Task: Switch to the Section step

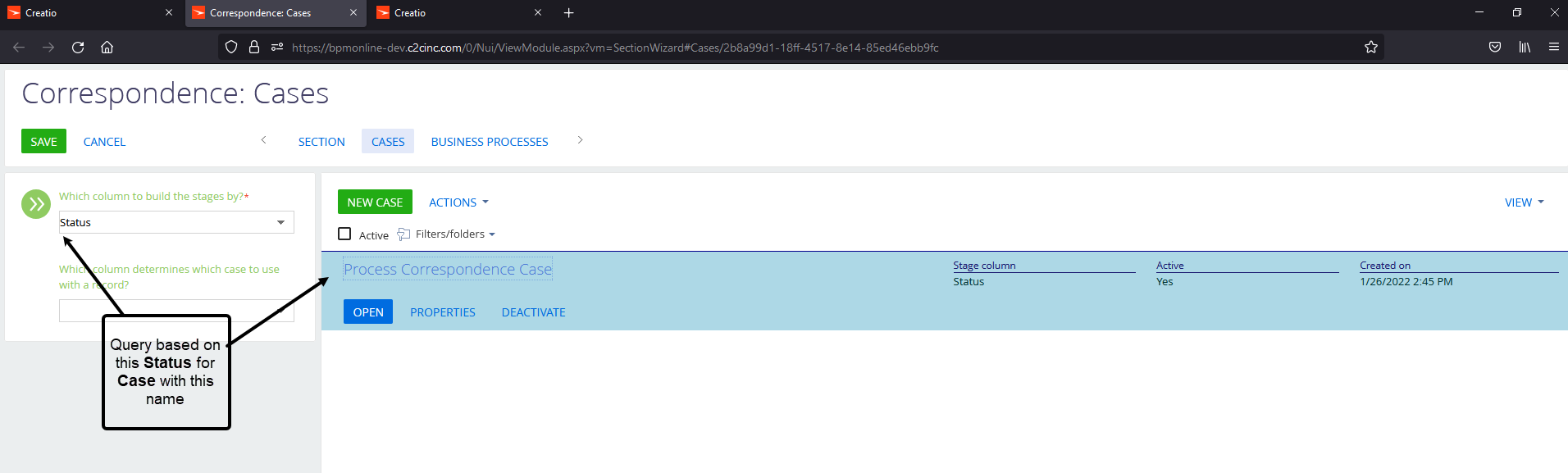Action: (321, 142)
